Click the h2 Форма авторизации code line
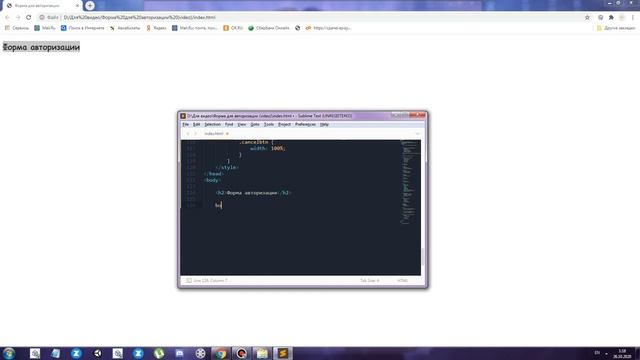 253,193
